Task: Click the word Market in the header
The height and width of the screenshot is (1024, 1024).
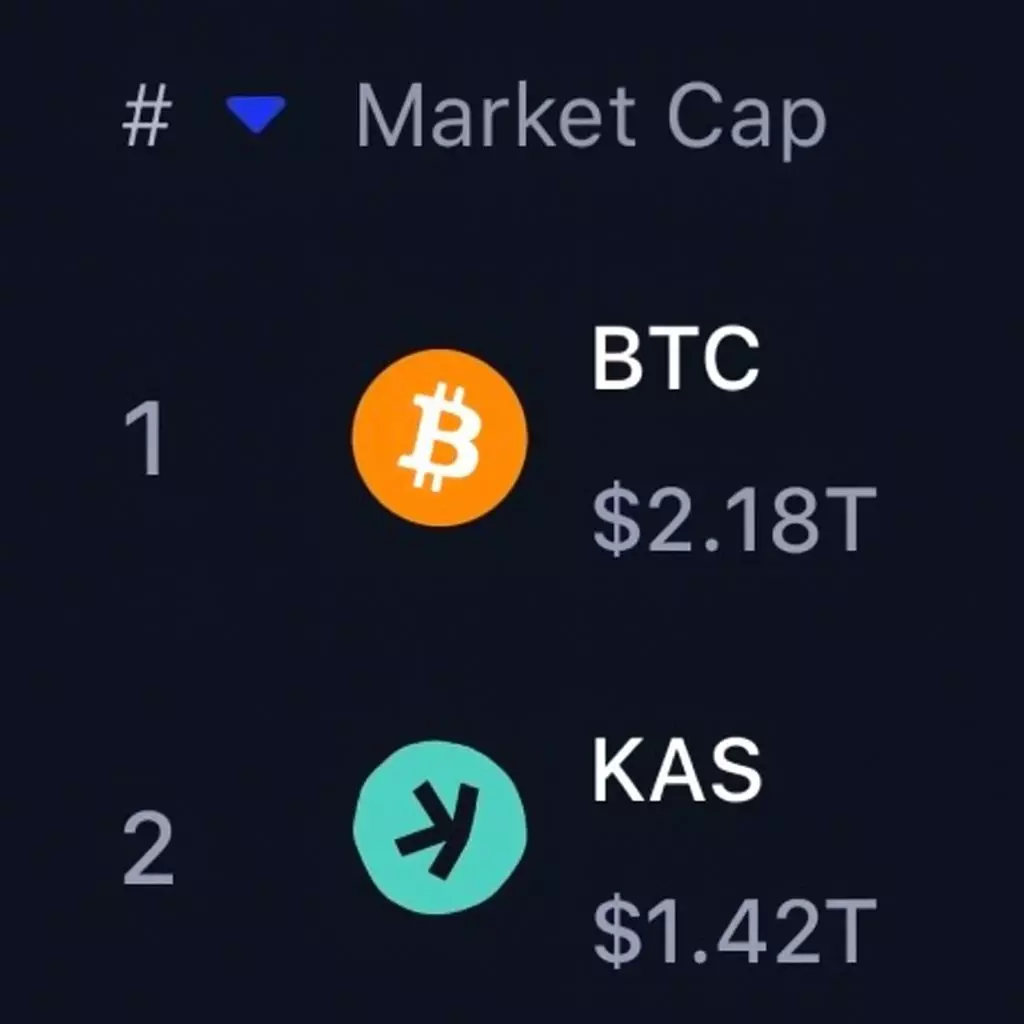Action: tap(496, 116)
